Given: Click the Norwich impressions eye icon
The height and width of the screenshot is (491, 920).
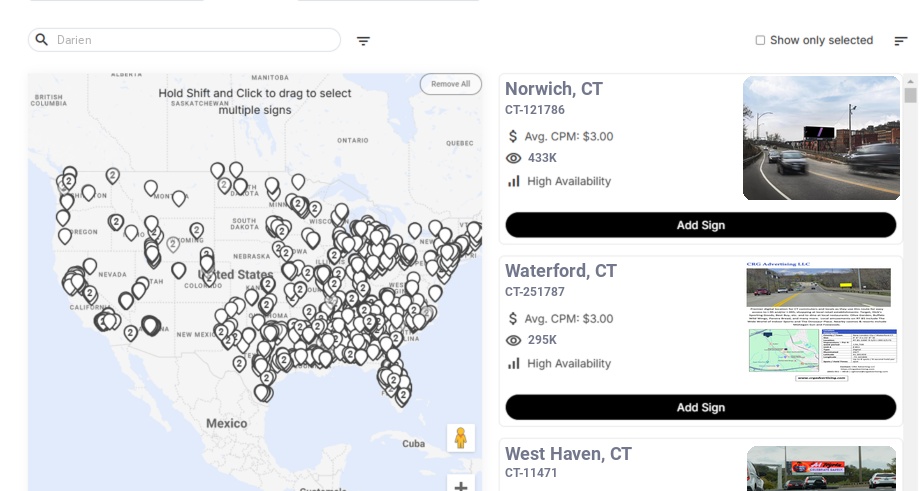Looking at the screenshot, I should coord(514,158).
